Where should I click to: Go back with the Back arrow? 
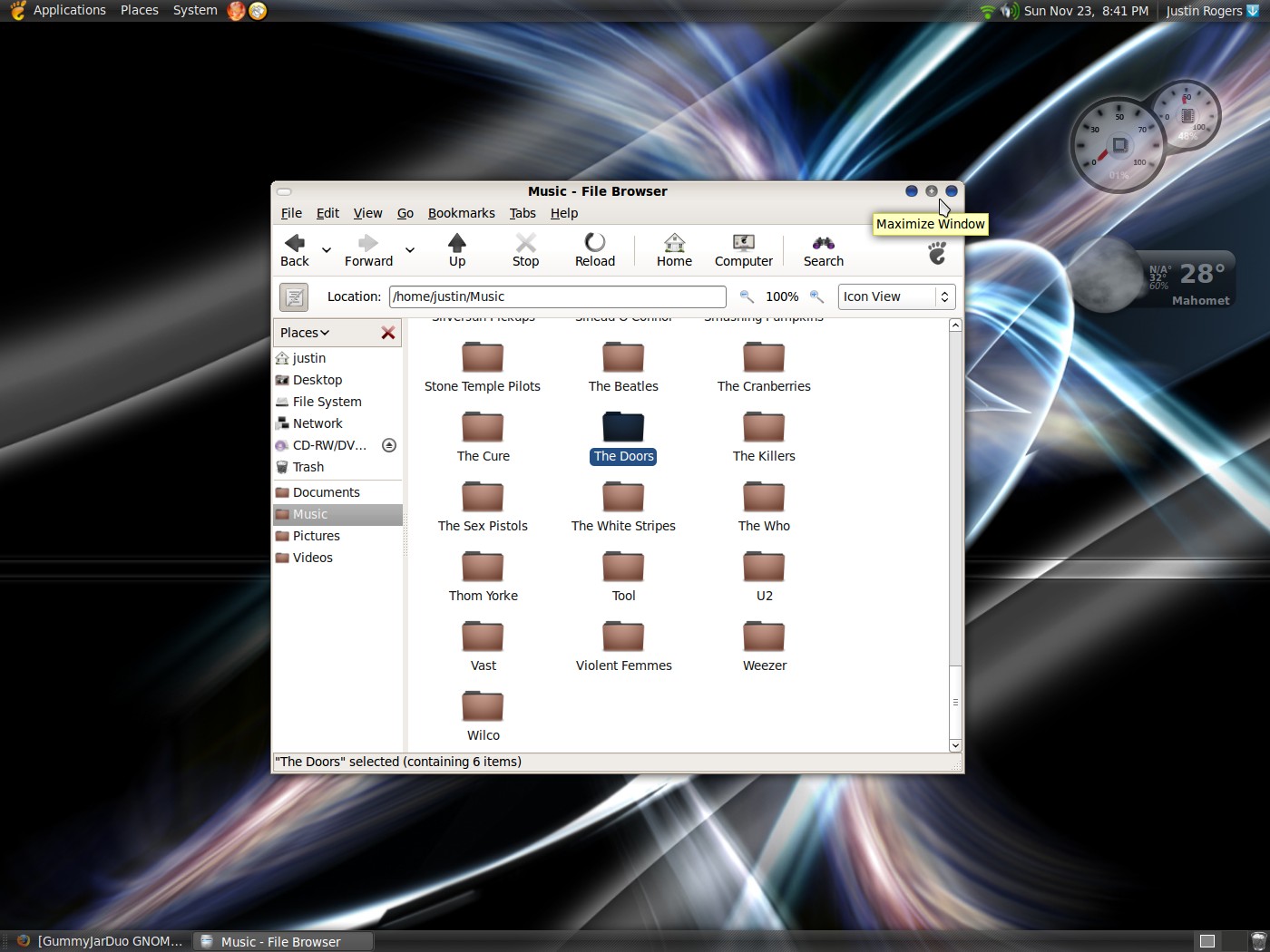[295, 250]
